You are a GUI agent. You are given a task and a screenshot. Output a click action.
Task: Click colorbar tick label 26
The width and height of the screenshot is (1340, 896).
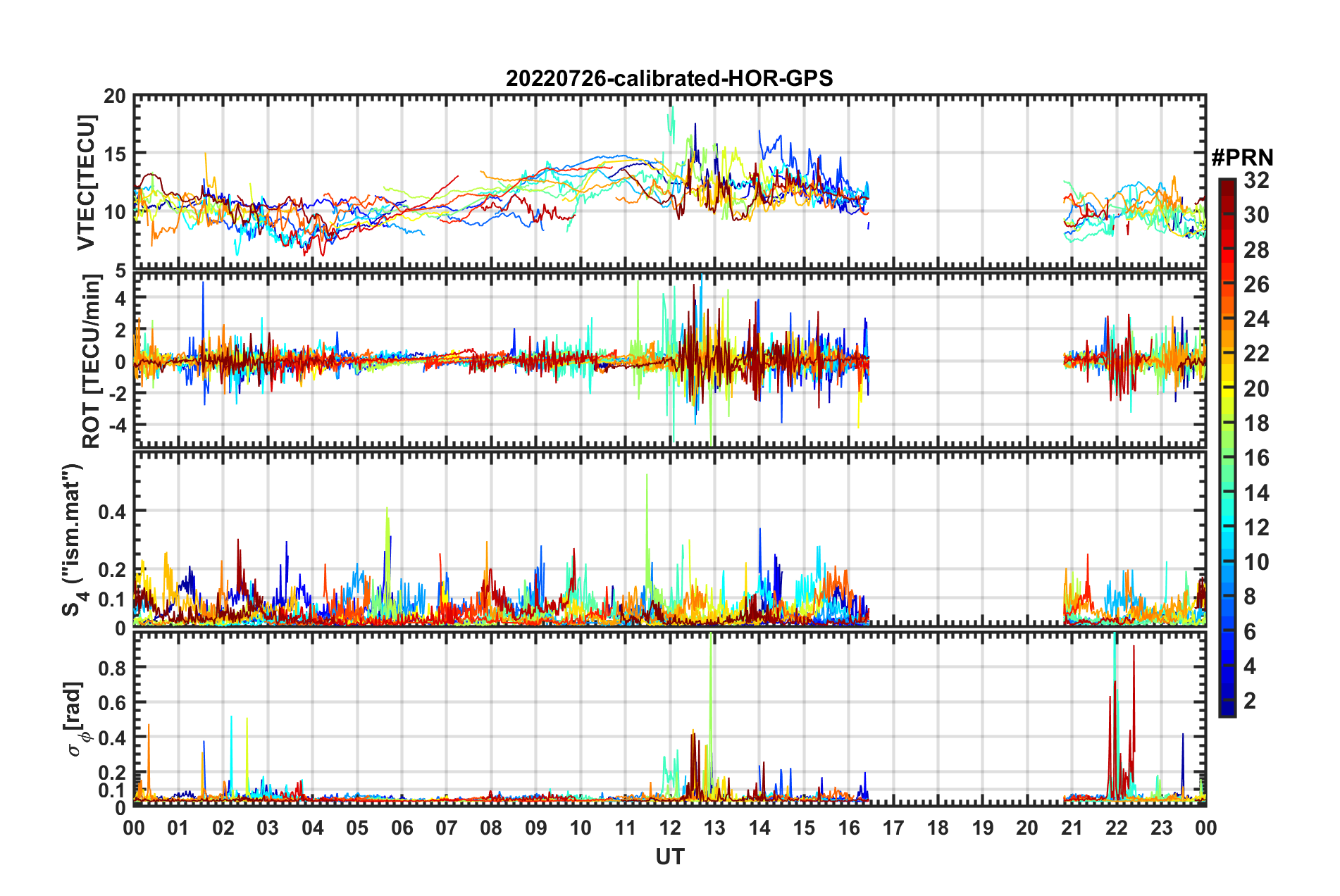point(1256,285)
